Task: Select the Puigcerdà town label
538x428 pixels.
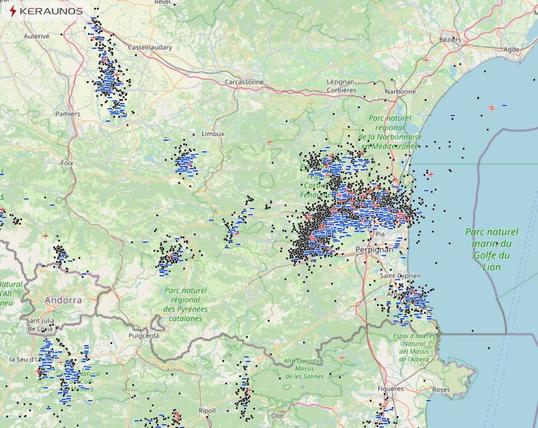Action: tap(144, 335)
